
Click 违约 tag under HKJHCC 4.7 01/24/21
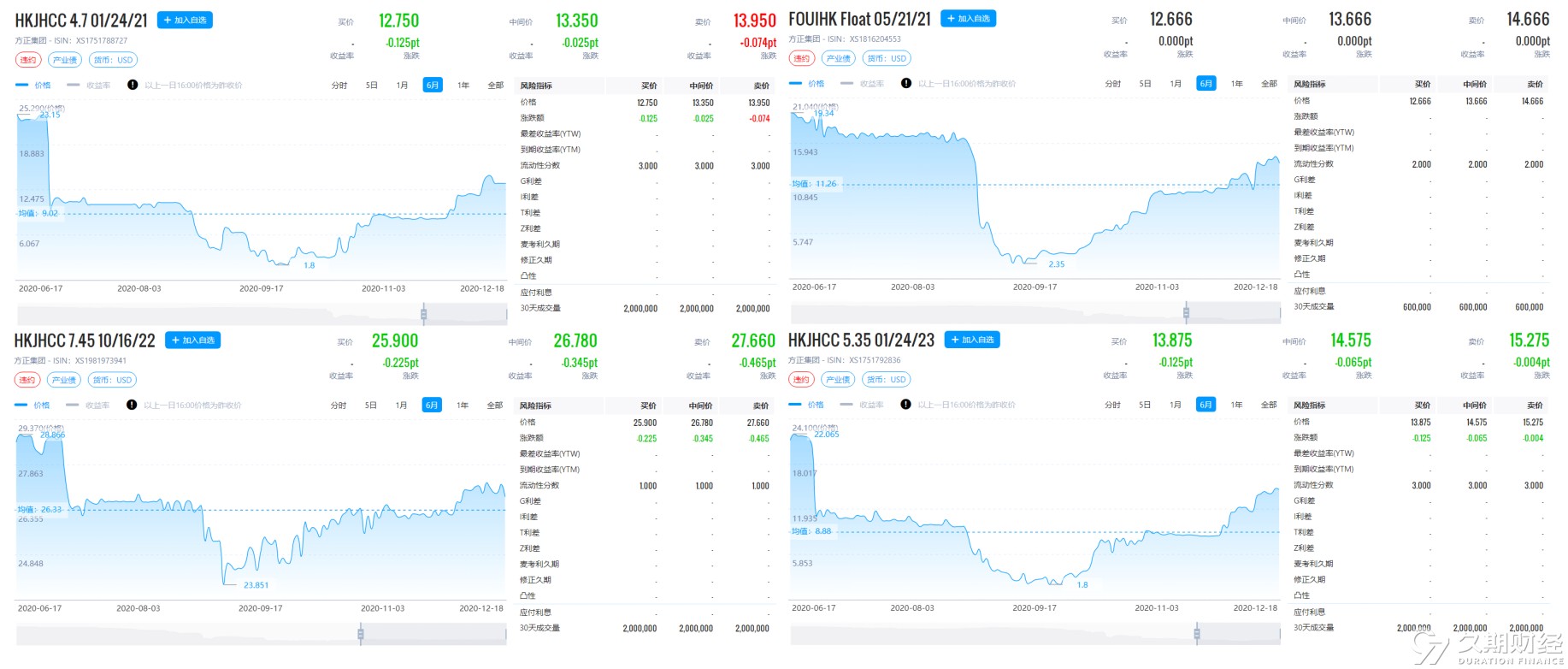click(x=28, y=60)
